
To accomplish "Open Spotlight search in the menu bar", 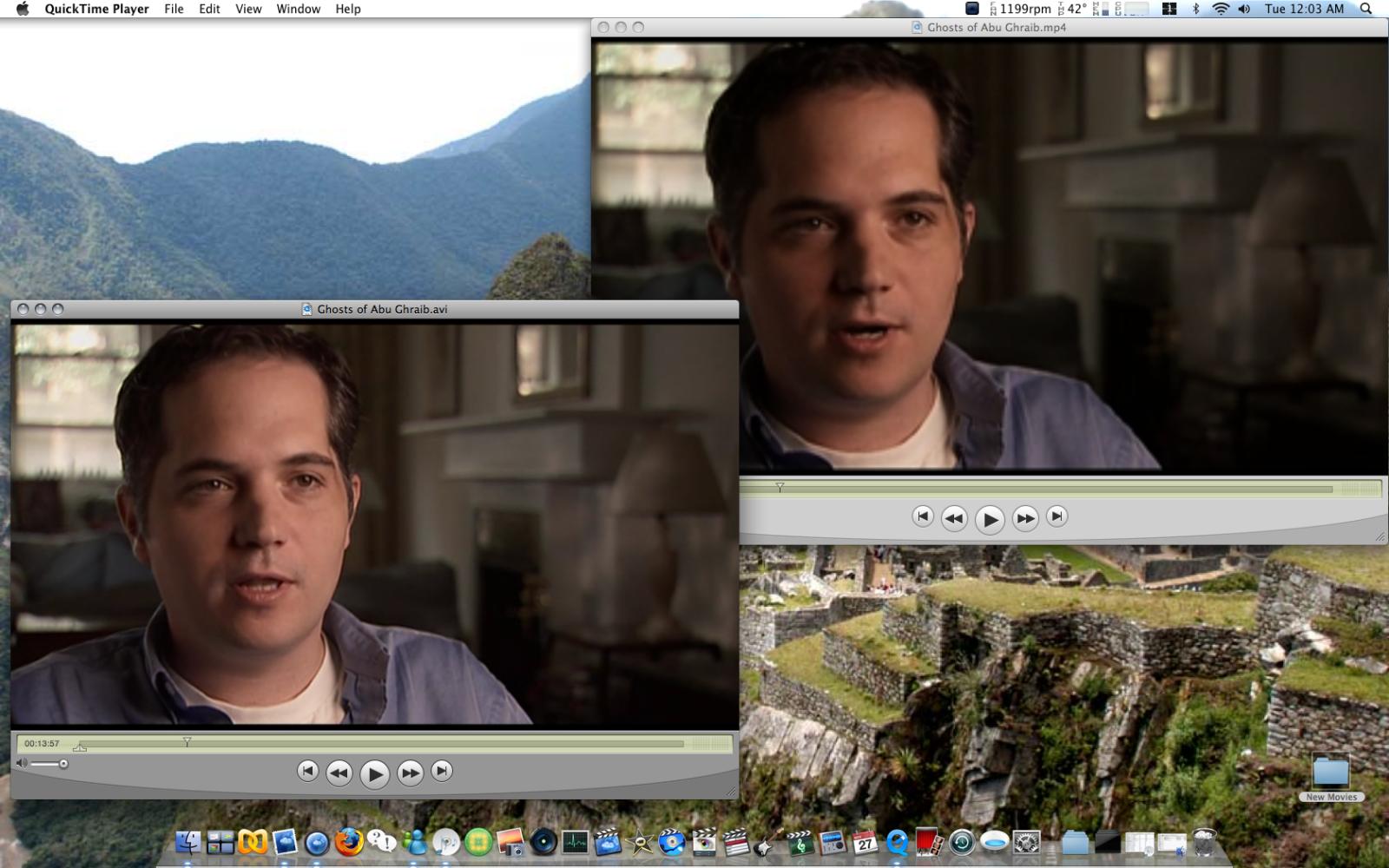I will click(x=1366, y=9).
